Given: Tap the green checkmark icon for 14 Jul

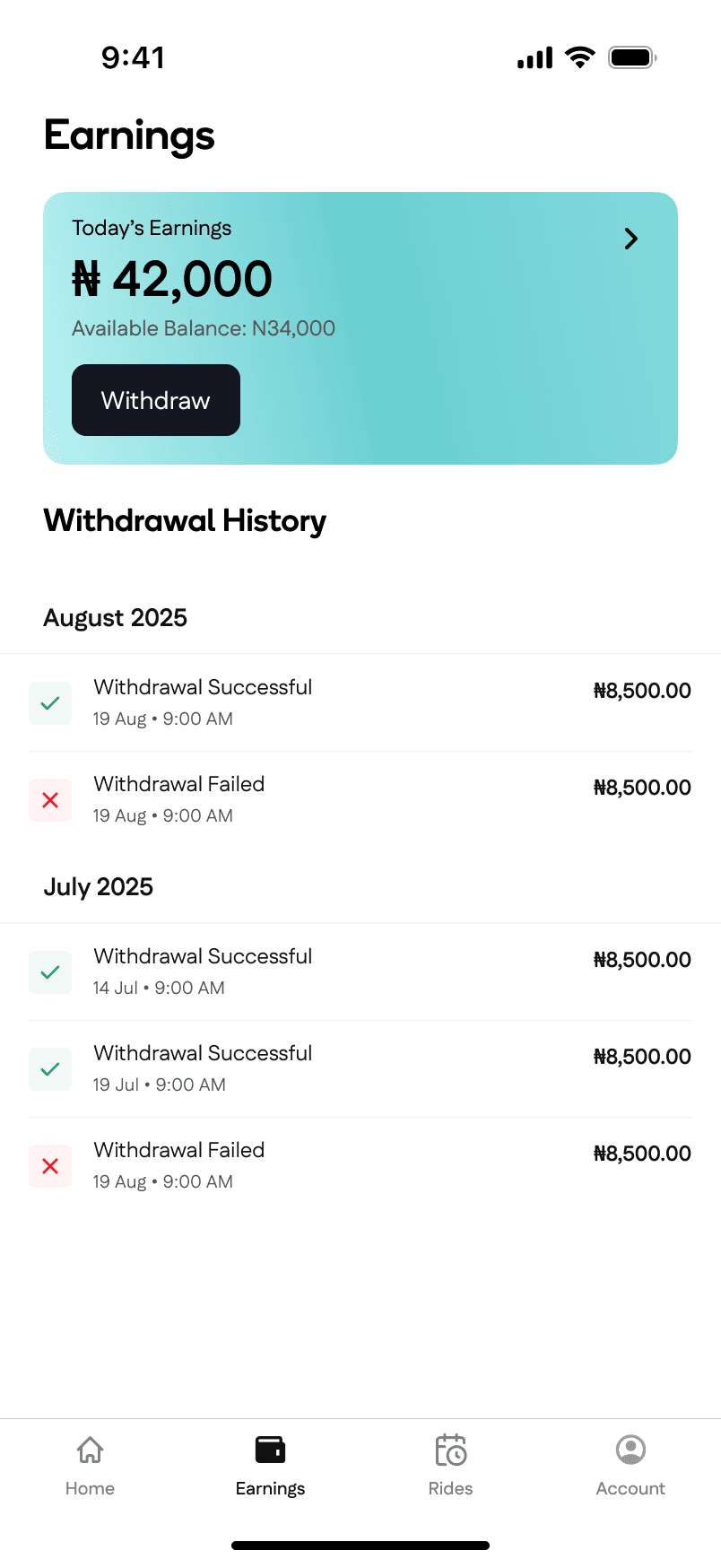Looking at the screenshot, I should pyautogui.click(x=50, y=972).
